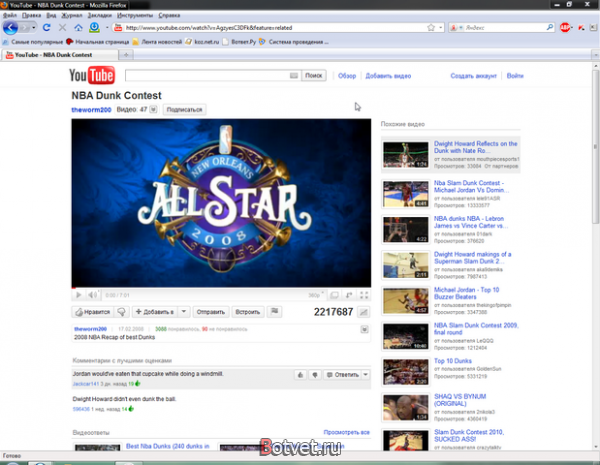Viewport: 600px width, 465px height.
Task: Open the Журнал menu
Action: click(x=72, y=15)
